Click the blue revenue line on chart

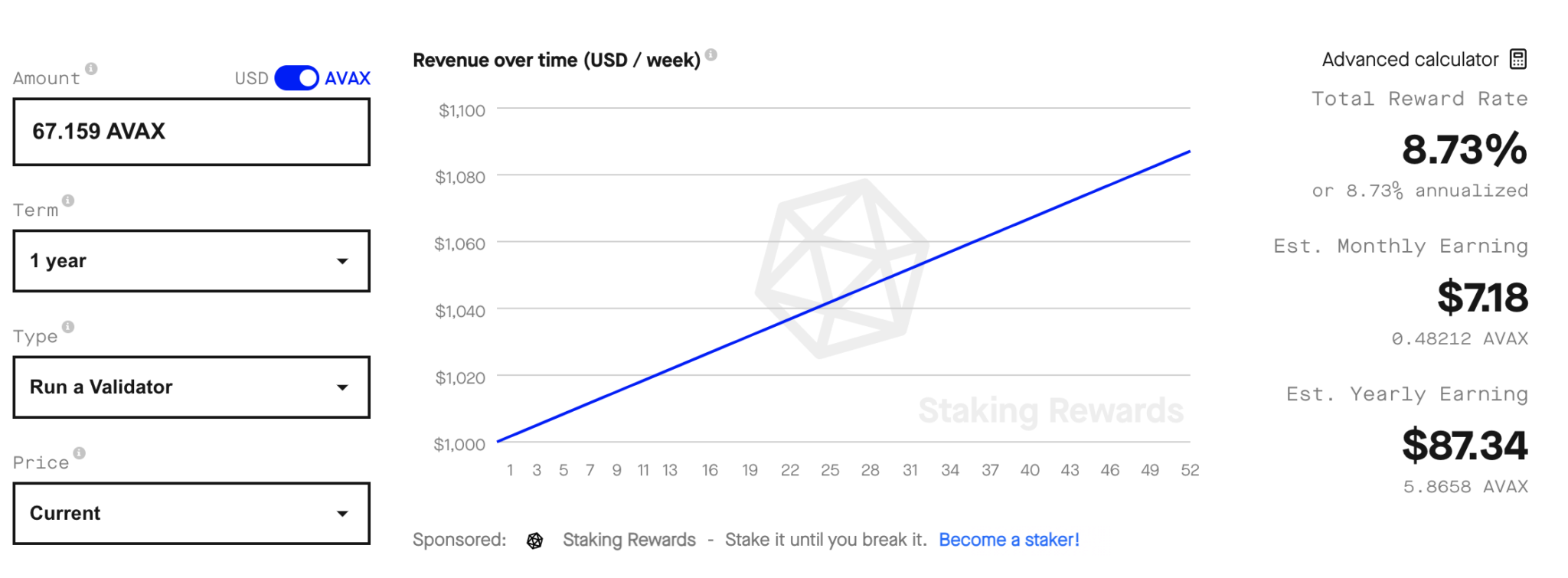[842, 297]
